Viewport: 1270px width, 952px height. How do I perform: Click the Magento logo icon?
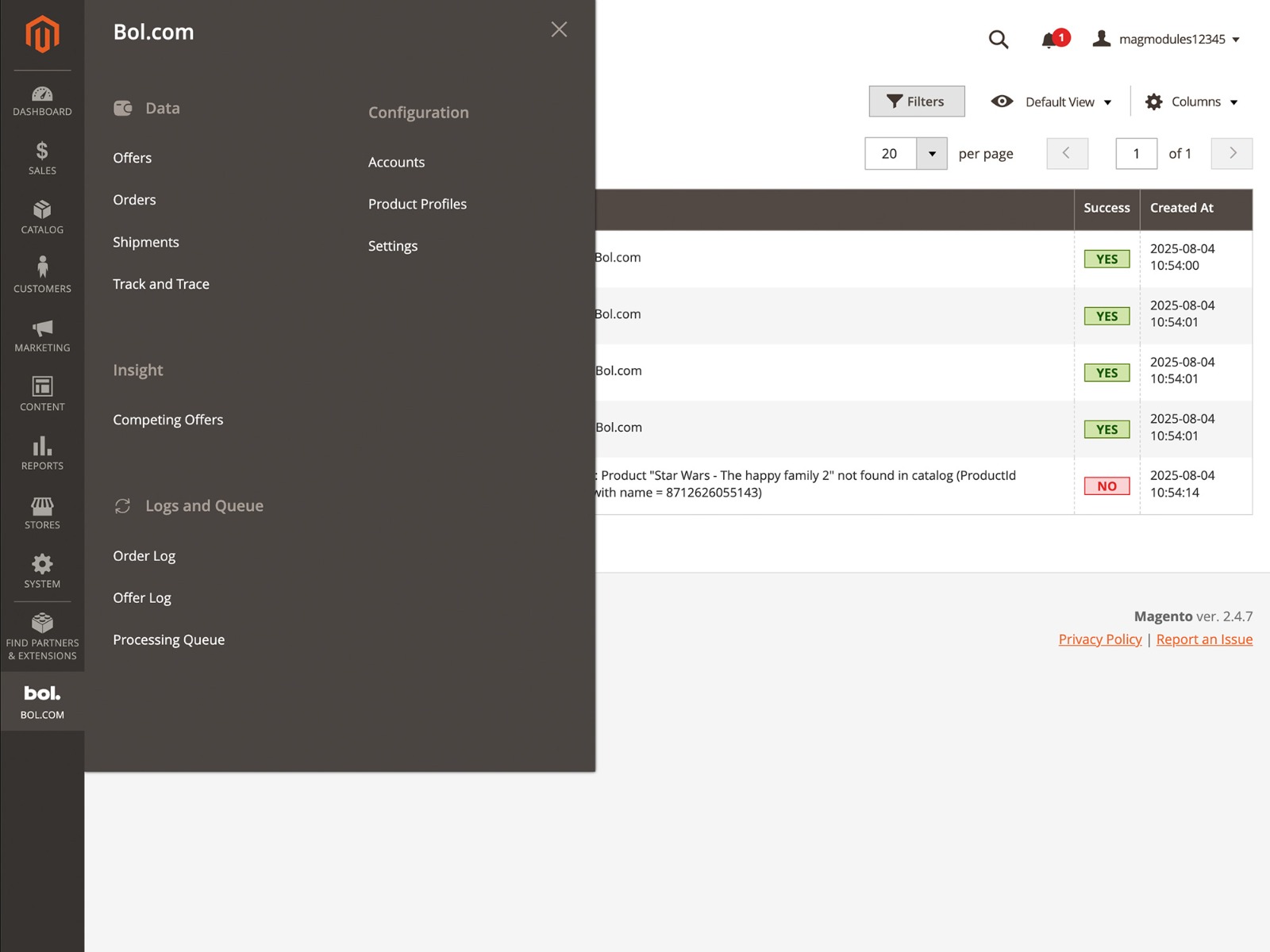[x=42, y=34]
